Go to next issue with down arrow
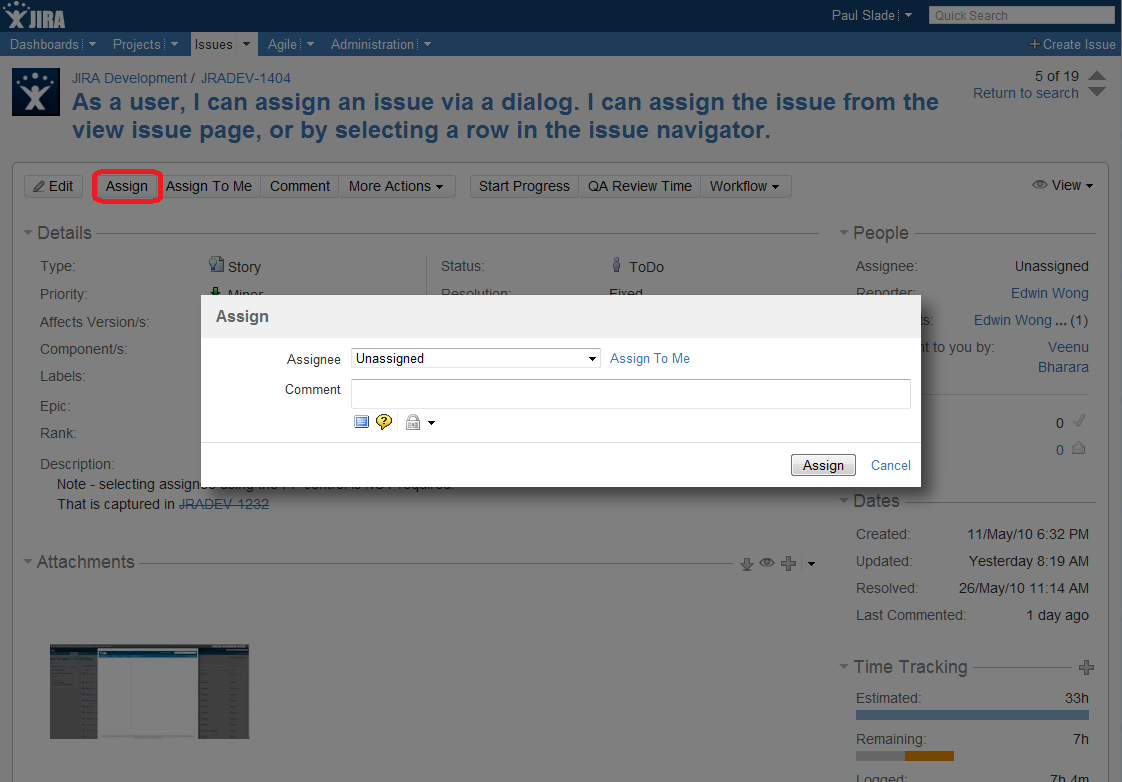 coord(1097,92)
